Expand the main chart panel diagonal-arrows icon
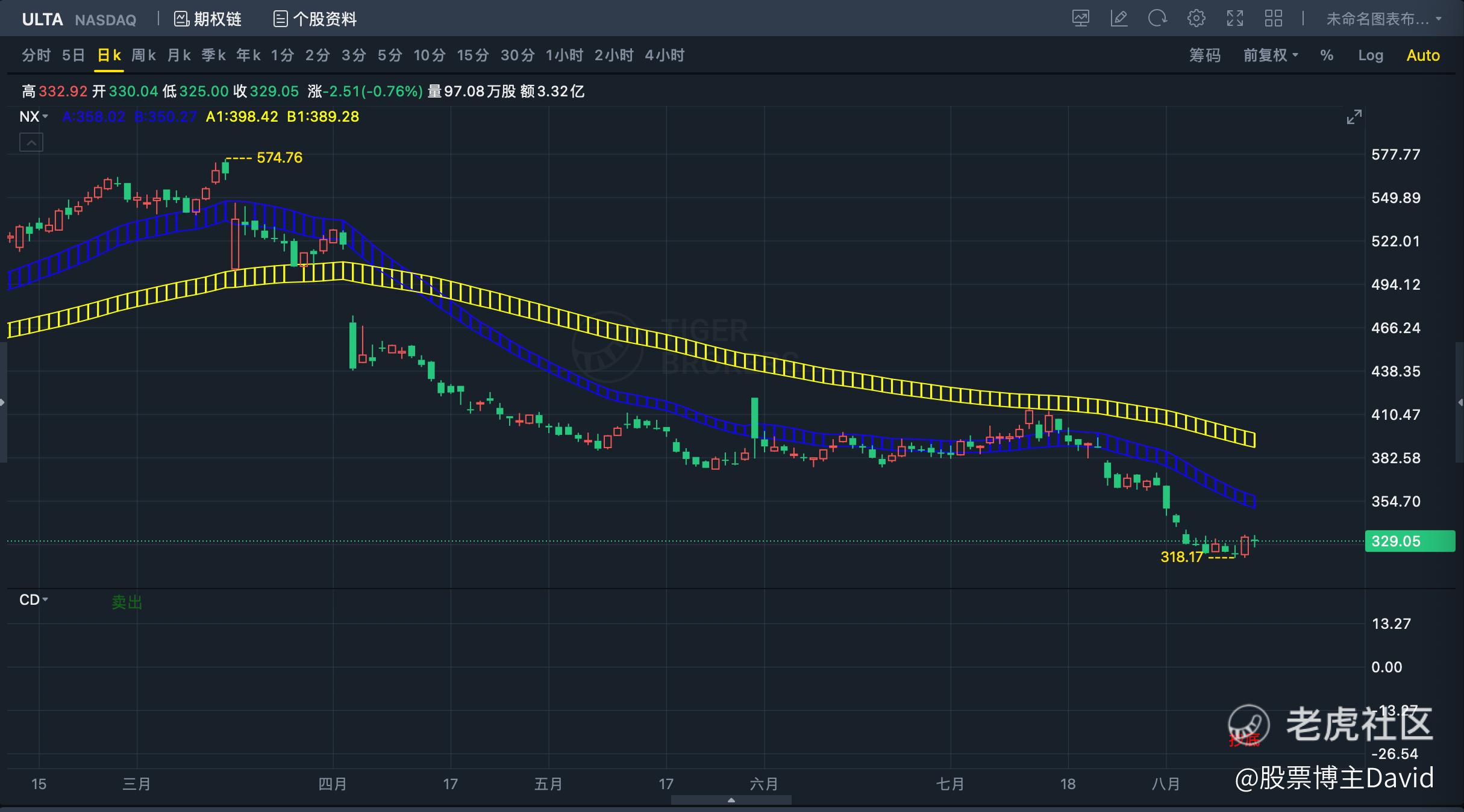 1354,117
